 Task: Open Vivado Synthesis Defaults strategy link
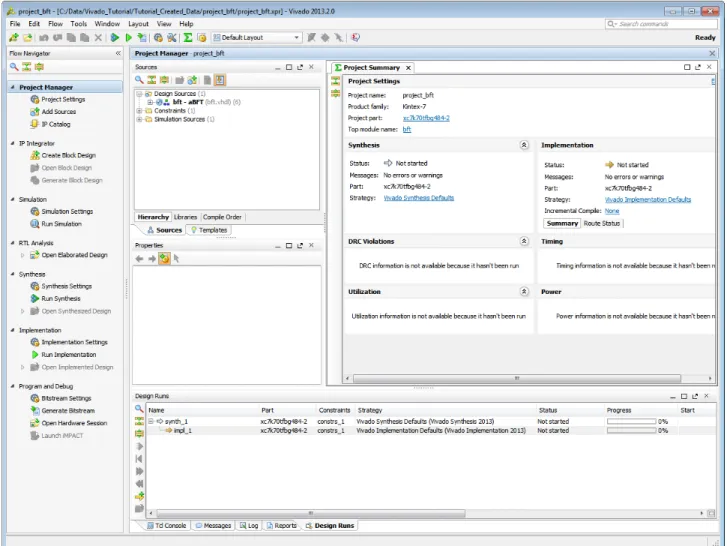point(419,198)
